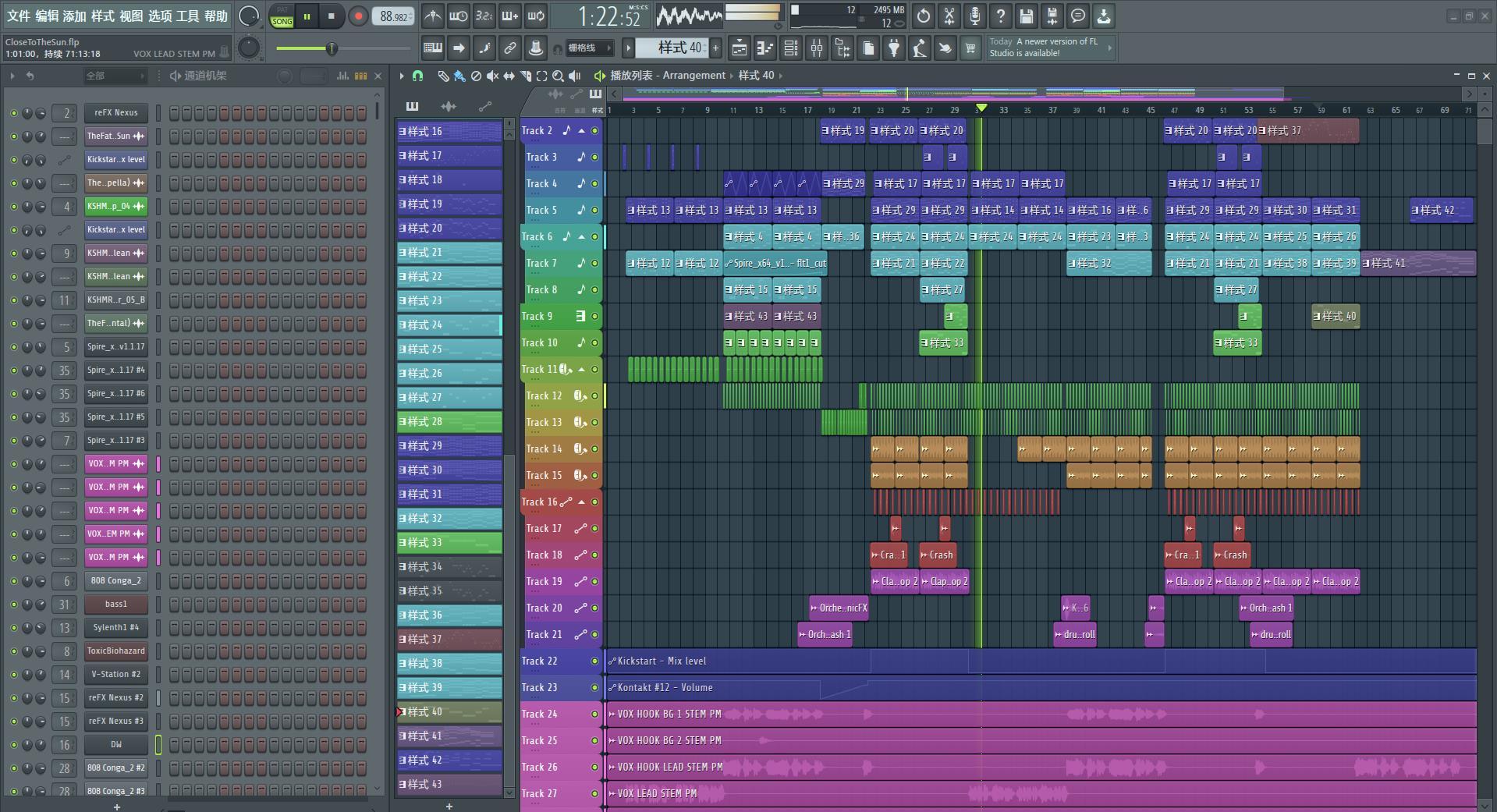Image resolution: width=1497 pixels, height=812 pixels.
Task: Select the Mute tool in playlist
Action: pos(492,76)
